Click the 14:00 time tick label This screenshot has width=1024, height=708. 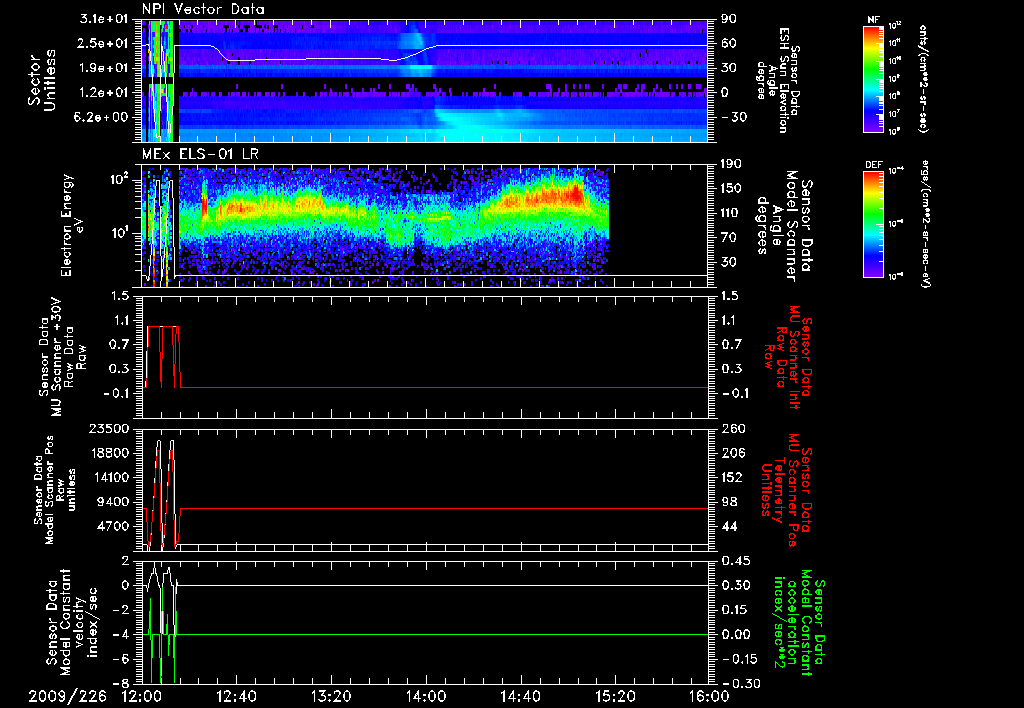[426, 696]
